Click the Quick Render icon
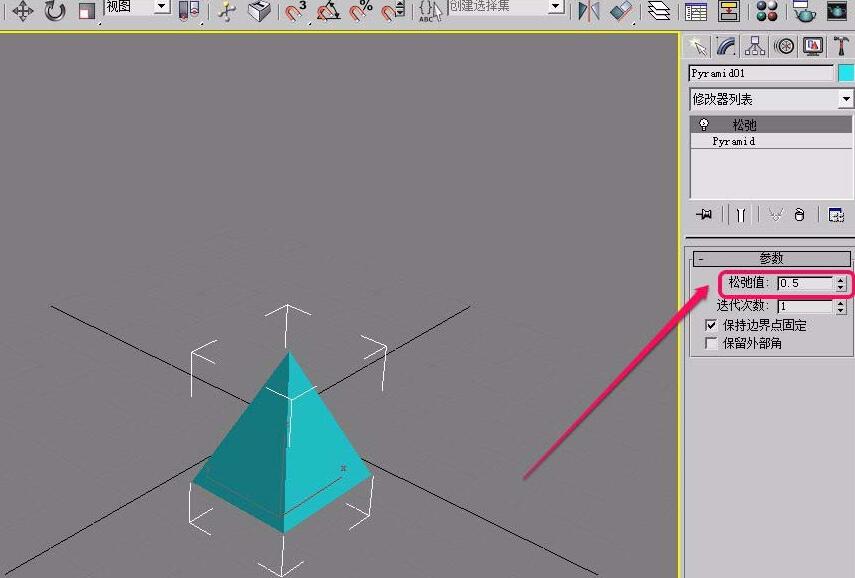Image resolution: width=855 pixels, height=578 pixels. point(836,10)
